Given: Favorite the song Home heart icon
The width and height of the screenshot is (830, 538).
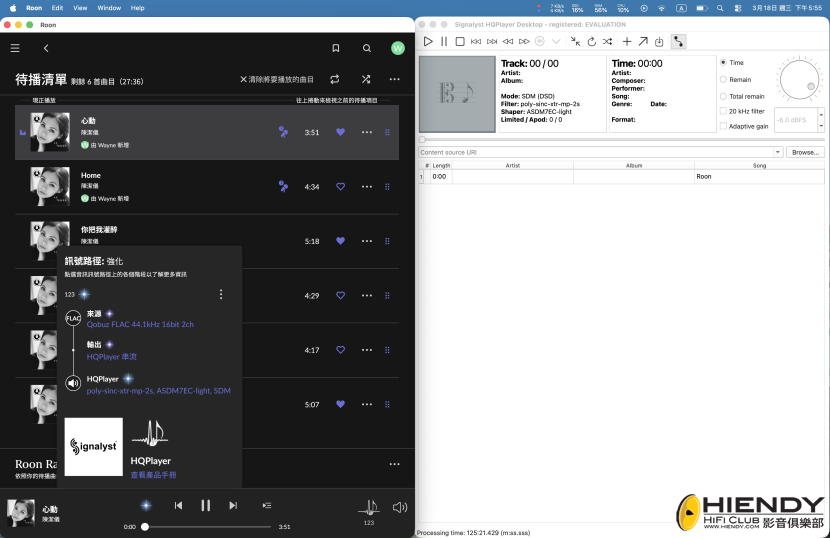Looking at the screenshot, I should tap(340, 186).
